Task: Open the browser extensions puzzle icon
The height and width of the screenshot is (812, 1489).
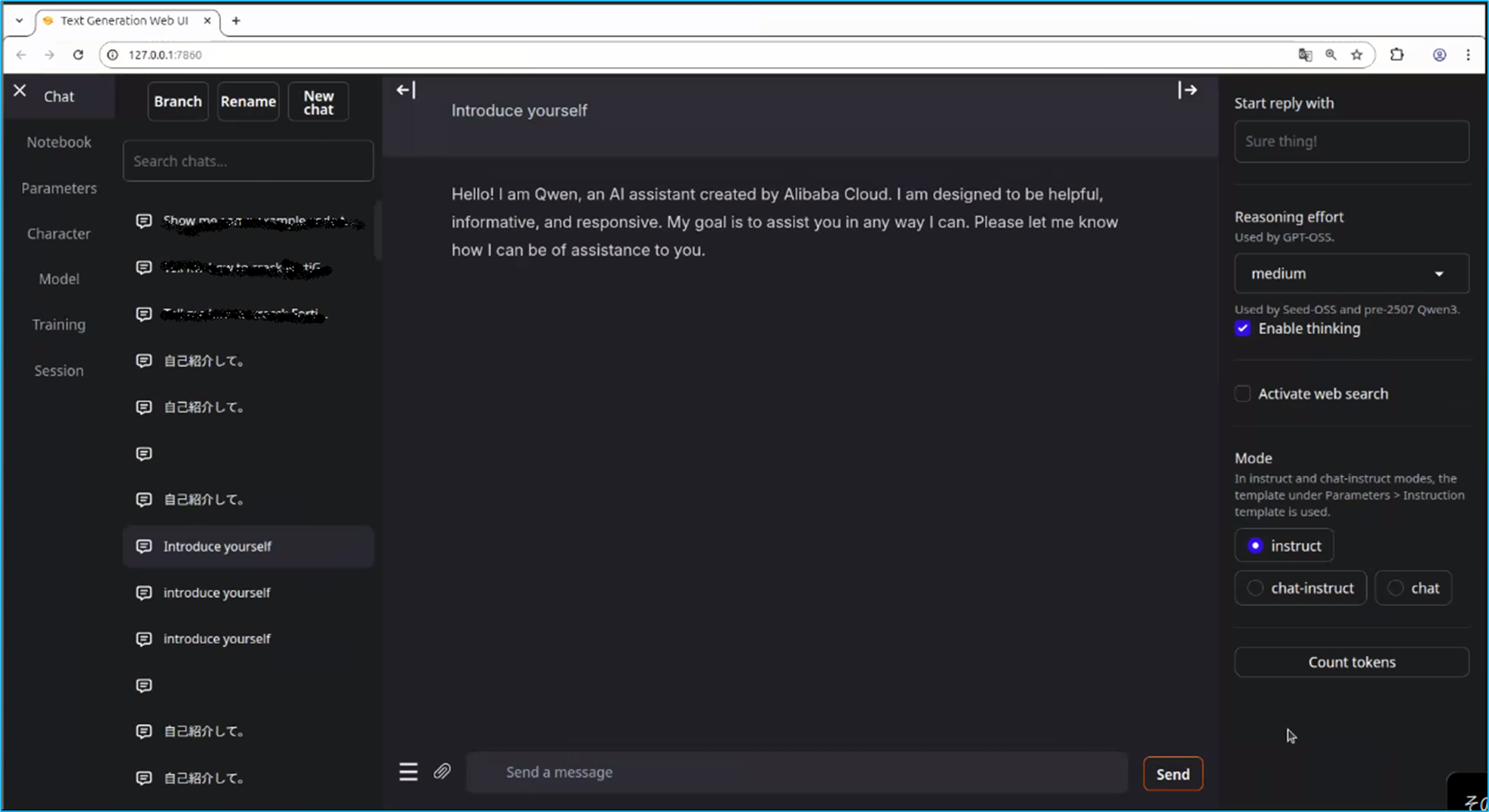Action: [x=1396, y=55]
